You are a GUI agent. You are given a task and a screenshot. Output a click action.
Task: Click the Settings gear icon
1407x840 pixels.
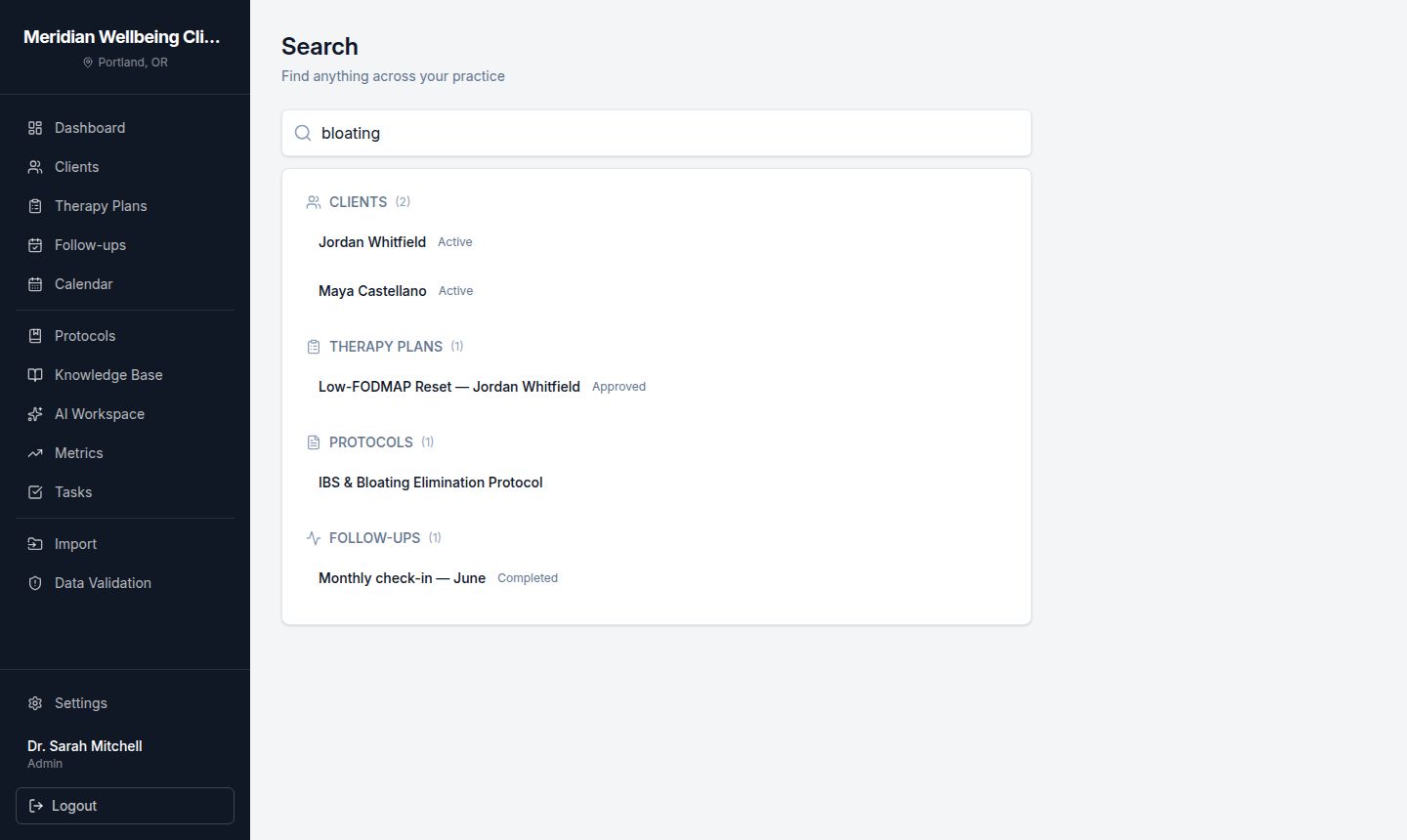[x=35, y=703]
